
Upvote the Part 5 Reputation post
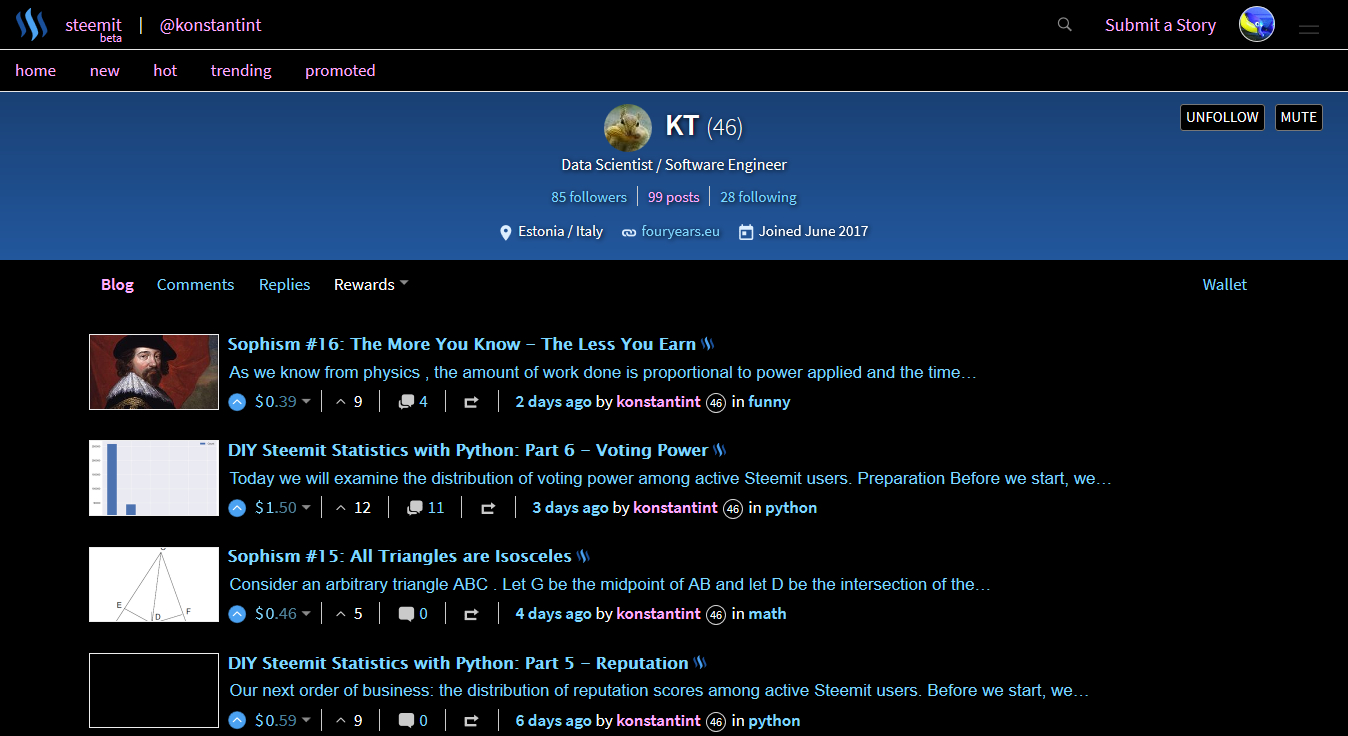click(x=237, y=720)
